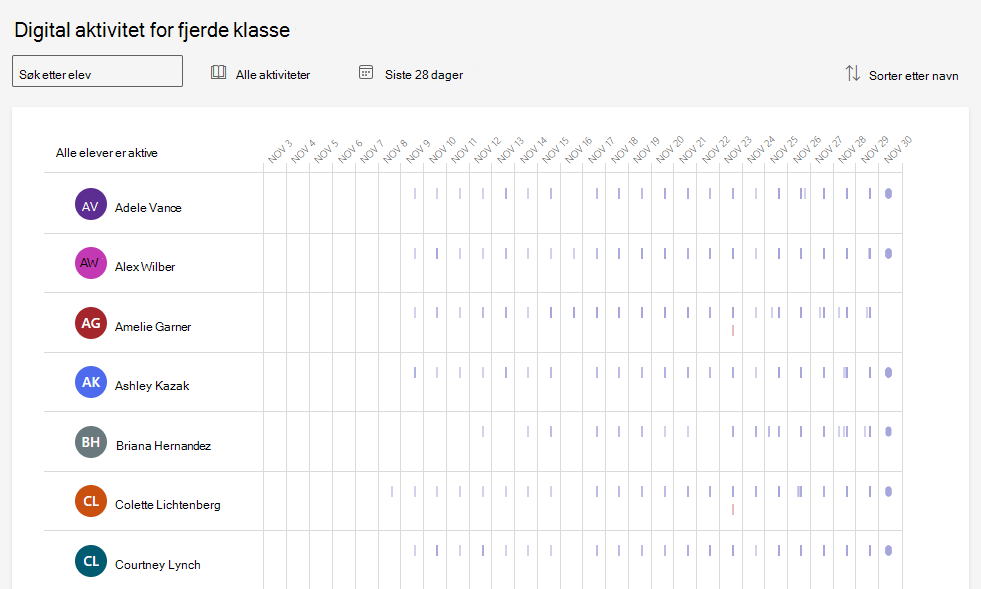The image size is (981, 589).
Task: Select Ashley Kazak's AK avatar
Action: [x=91, y=382]
